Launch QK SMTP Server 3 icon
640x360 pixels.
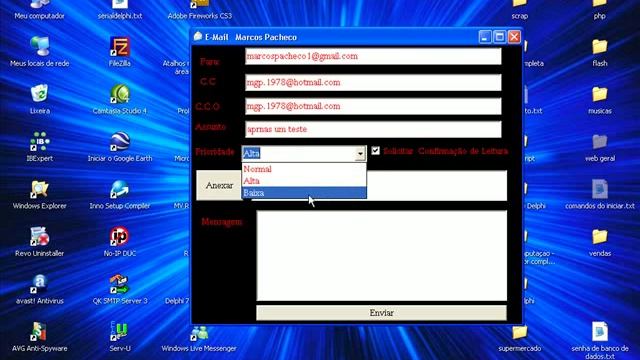tap(120, 289)
